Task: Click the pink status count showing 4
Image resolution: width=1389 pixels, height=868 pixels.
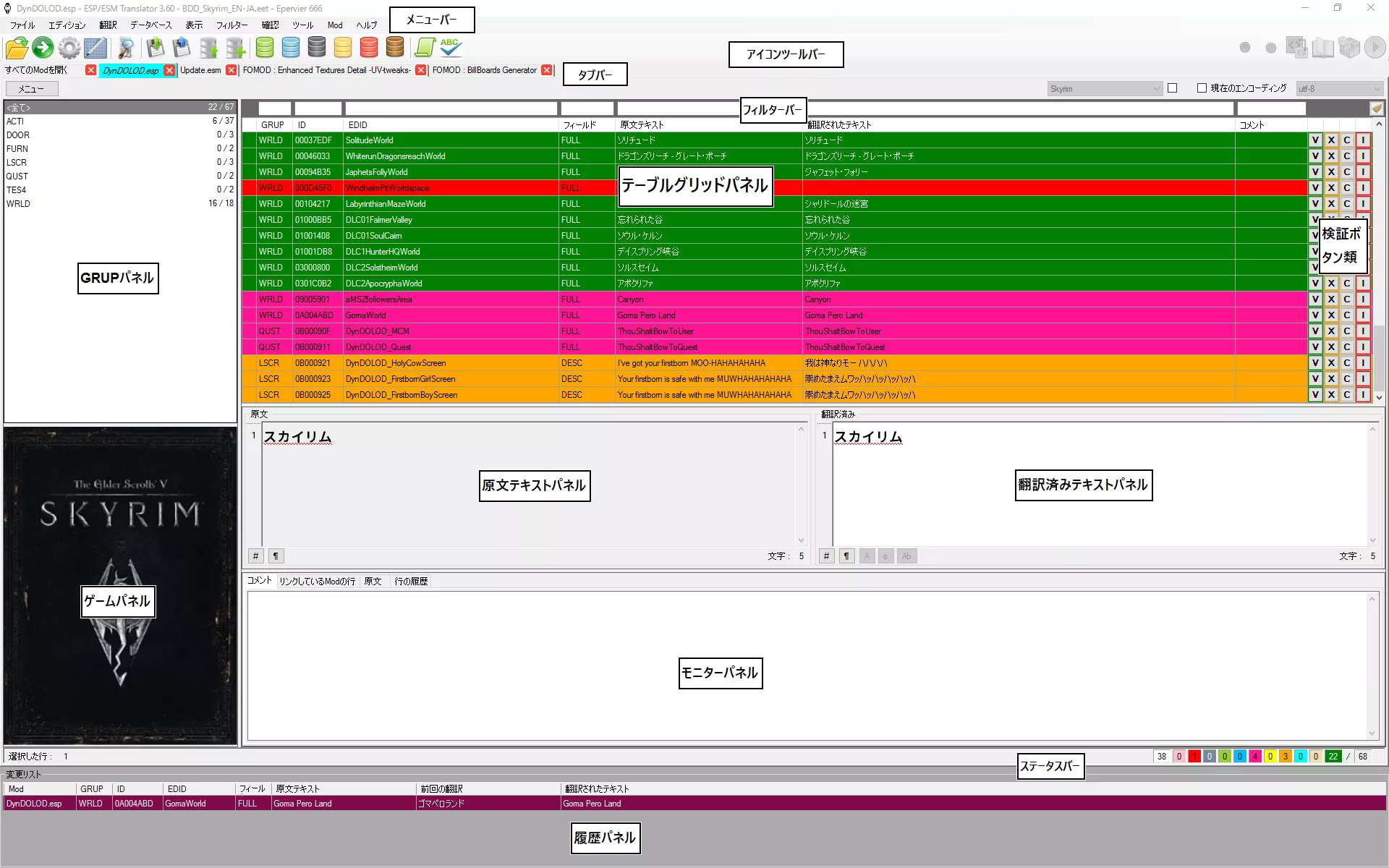Action: click(1255, 757)
